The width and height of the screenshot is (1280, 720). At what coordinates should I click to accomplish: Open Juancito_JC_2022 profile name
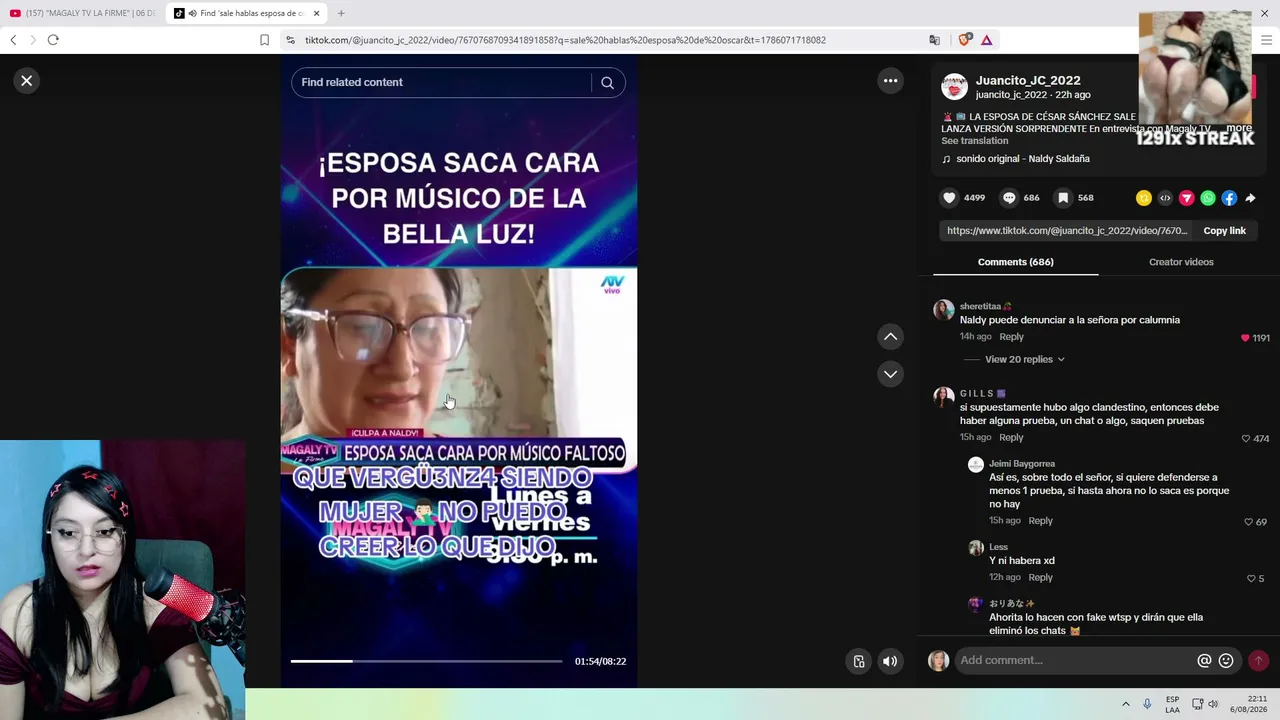tap(1028, 81)
